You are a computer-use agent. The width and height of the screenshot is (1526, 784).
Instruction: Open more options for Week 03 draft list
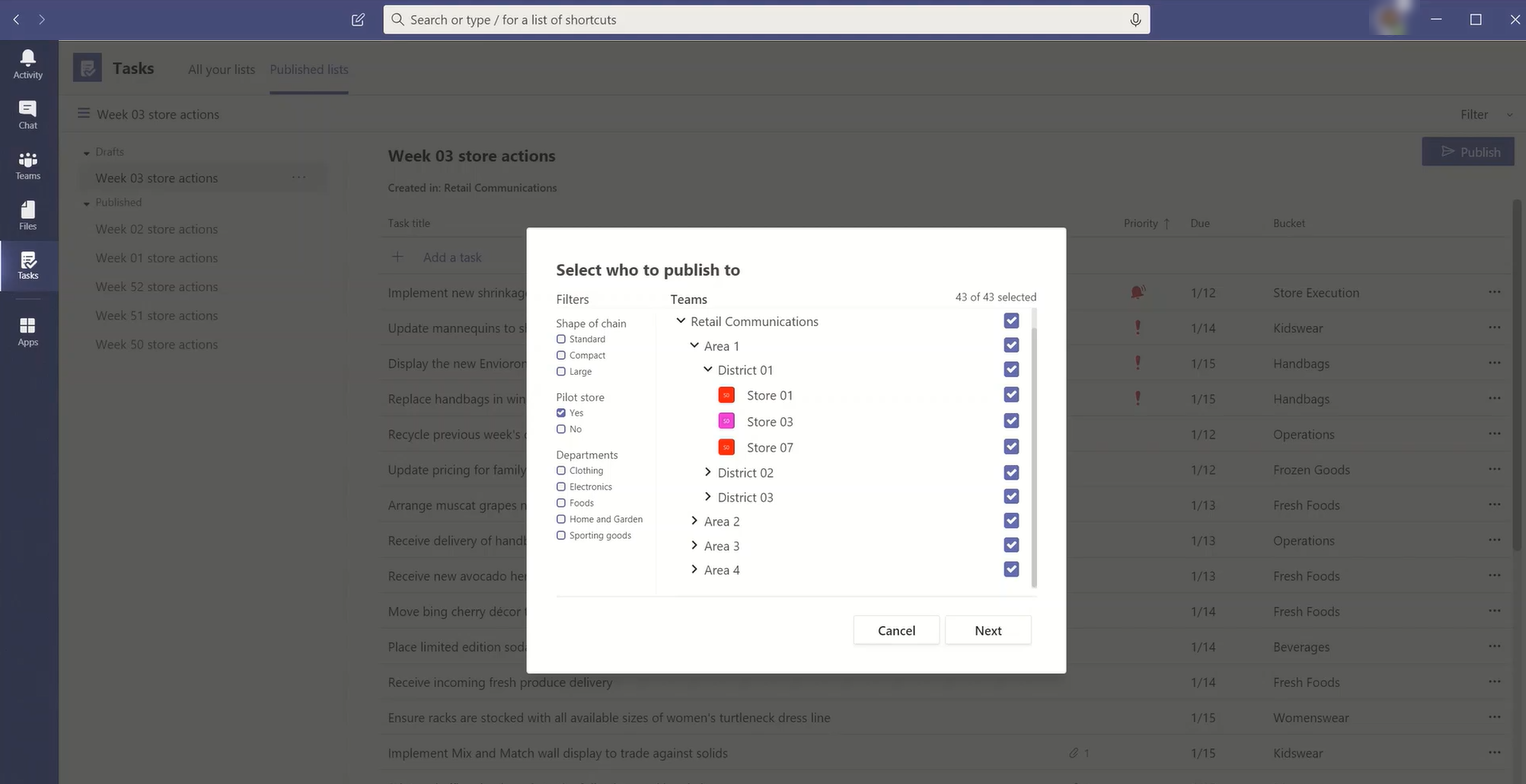tap(299, 177)
